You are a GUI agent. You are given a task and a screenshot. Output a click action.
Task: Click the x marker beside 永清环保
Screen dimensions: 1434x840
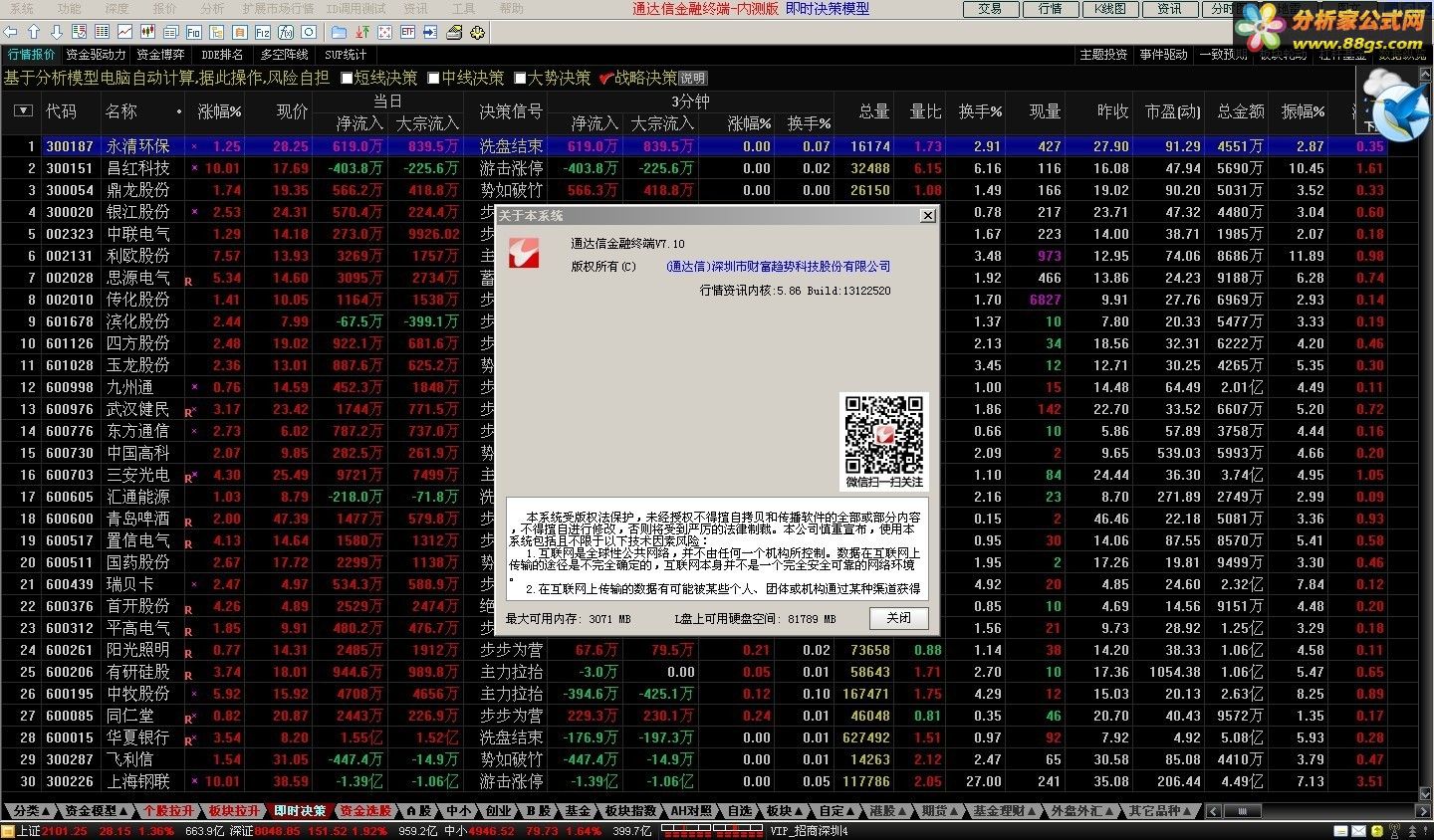click(x=194, y=146)
